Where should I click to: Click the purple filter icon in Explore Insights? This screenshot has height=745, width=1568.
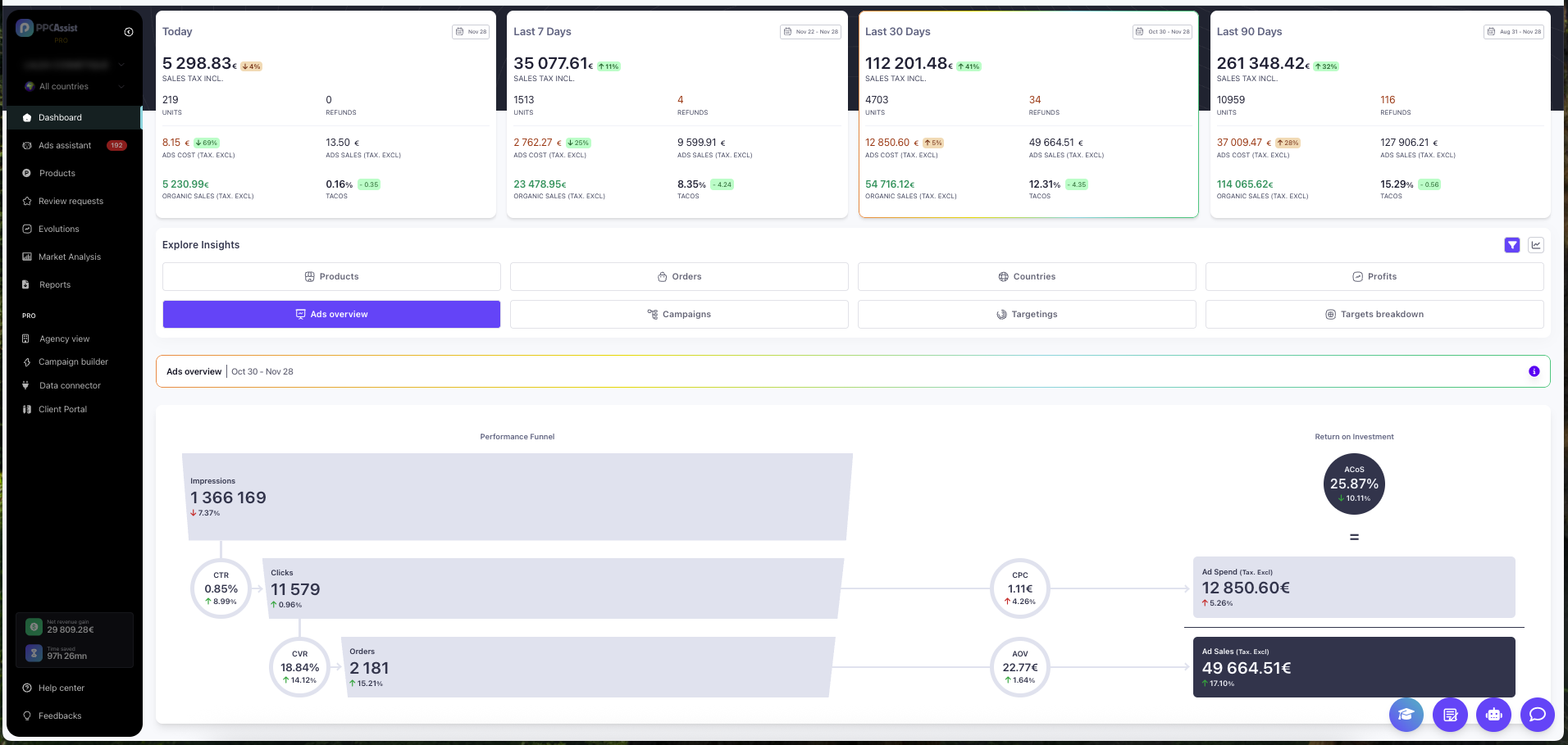pos(1512,245)
